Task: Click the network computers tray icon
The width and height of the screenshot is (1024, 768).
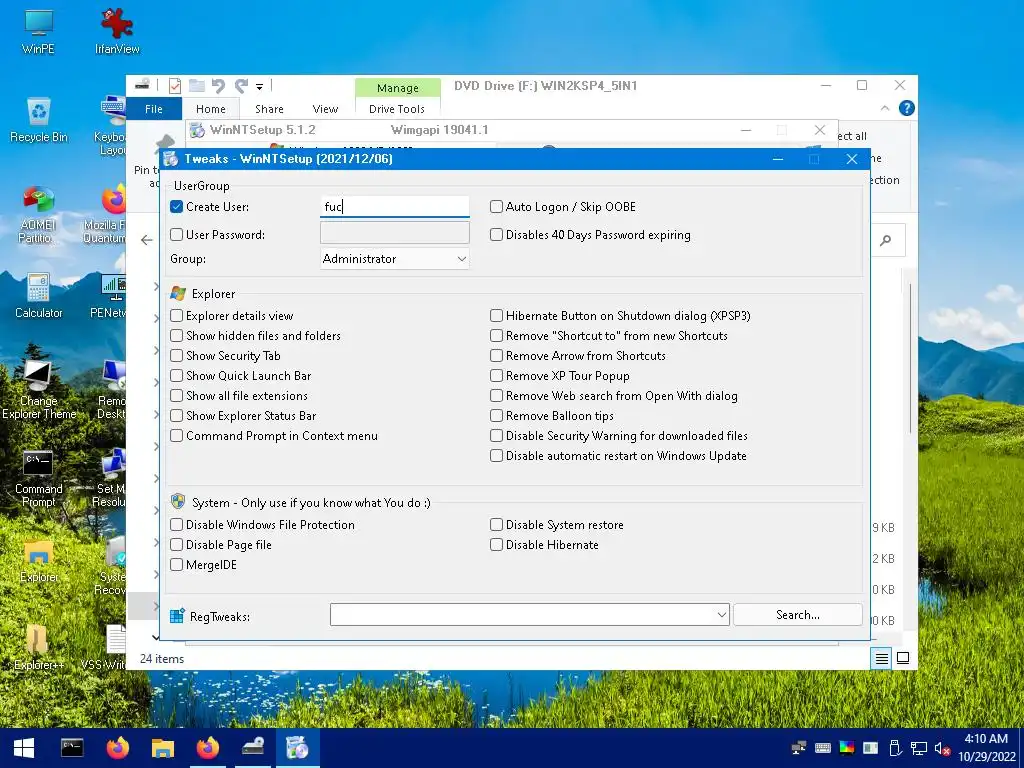Action: (x=798, y=748)
